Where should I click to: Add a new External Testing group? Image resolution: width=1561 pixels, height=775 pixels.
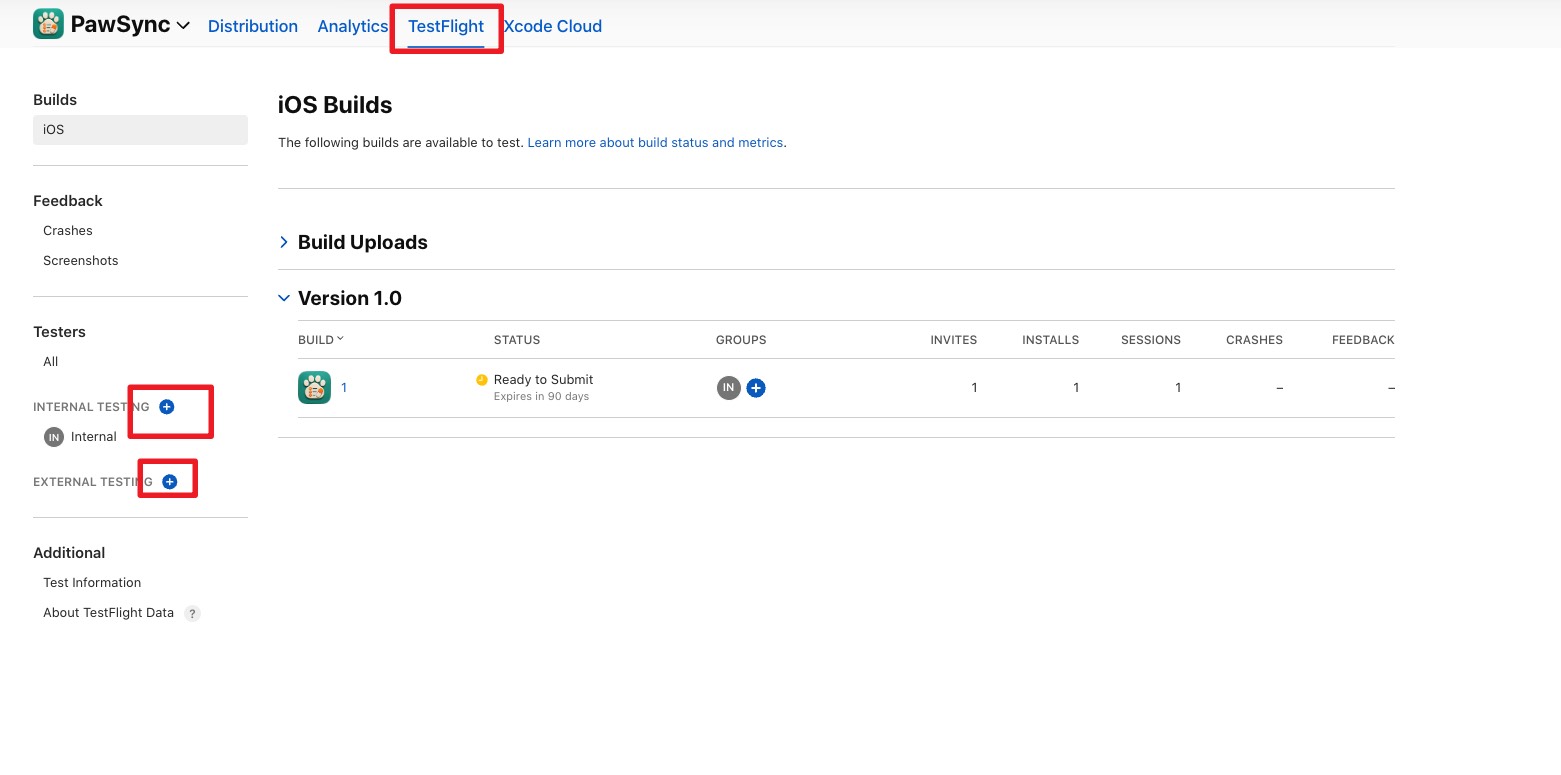pyautogui.click(x=170, y=482)
